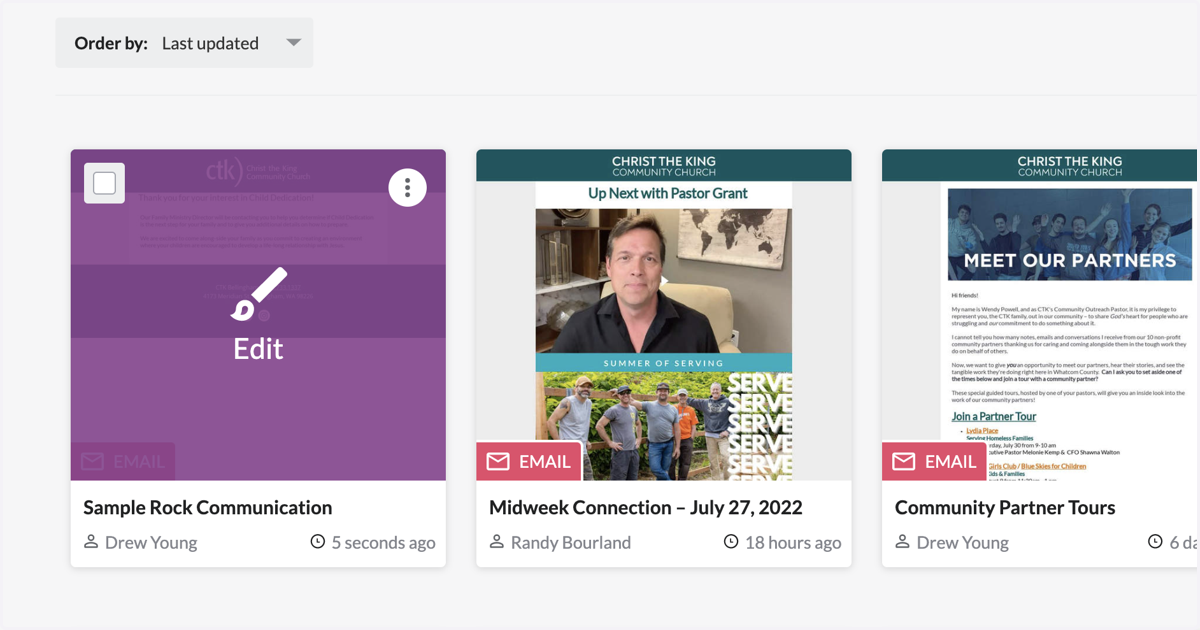Click the 5 seconds ago timestamp
Viewport: 1200px width, 630px height.
[383, 543]
